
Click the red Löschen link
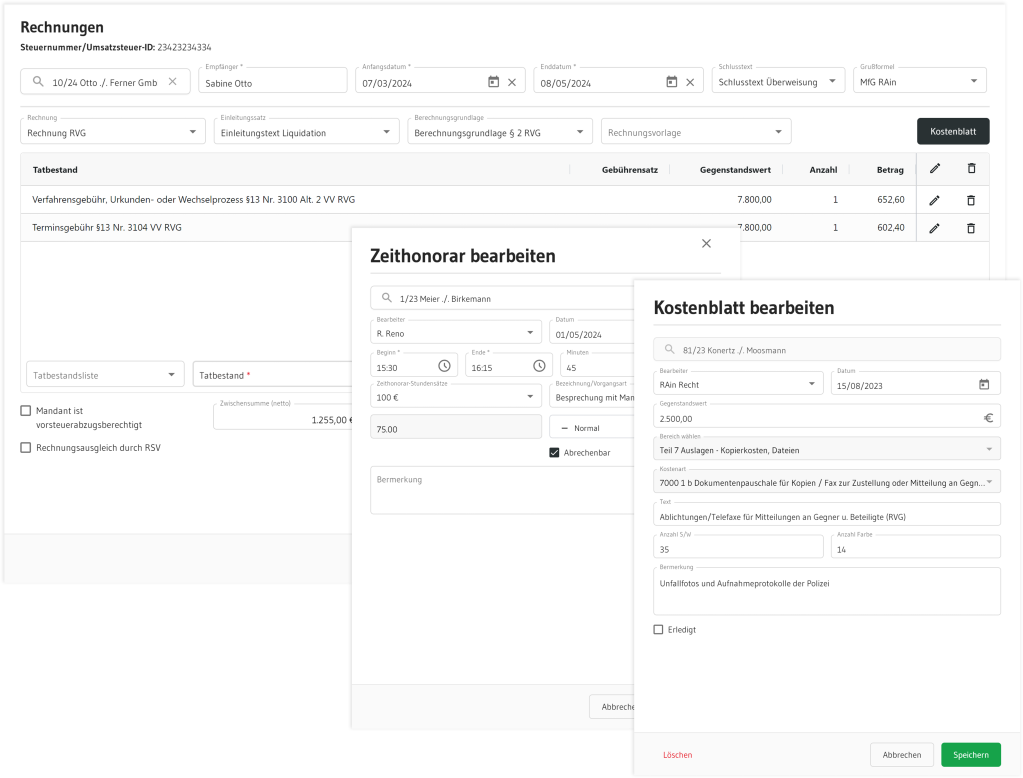pyautogui.click(x=677, y=755)
